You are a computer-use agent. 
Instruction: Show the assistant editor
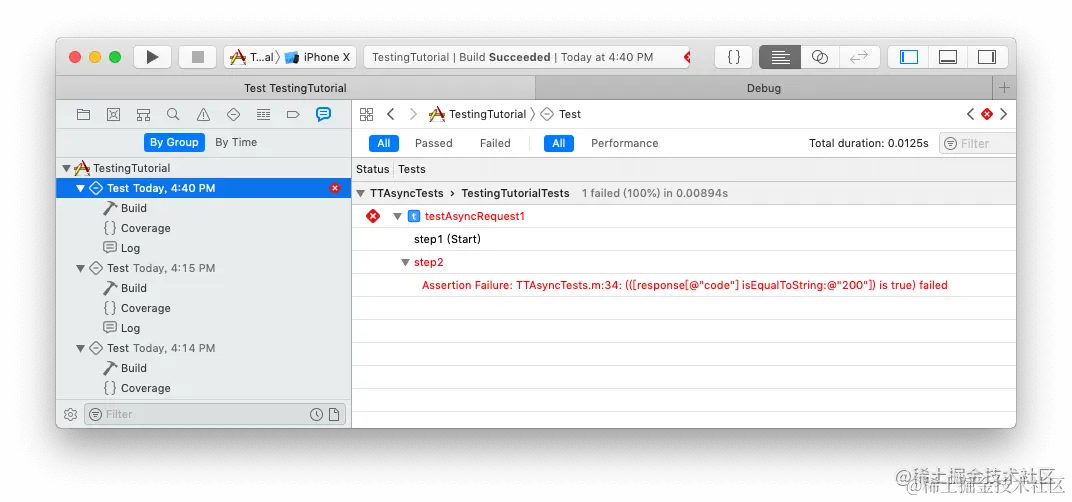820,57
